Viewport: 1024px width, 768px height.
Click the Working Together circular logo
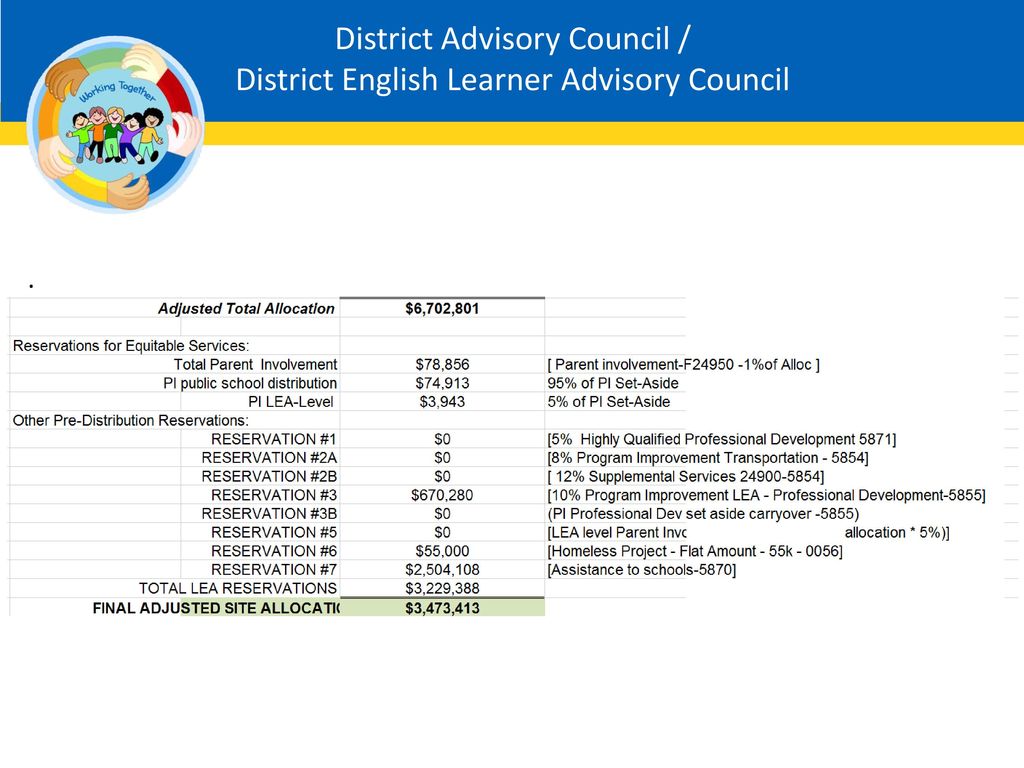[115, 124]
